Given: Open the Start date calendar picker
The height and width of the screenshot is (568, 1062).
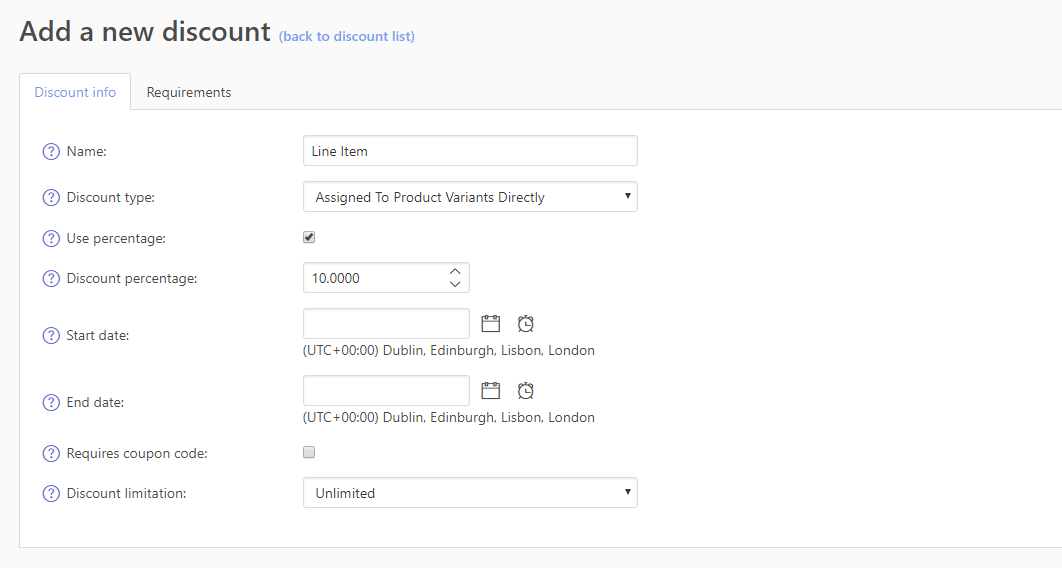Looking at the screenshot, I should (x=490, y=323).
